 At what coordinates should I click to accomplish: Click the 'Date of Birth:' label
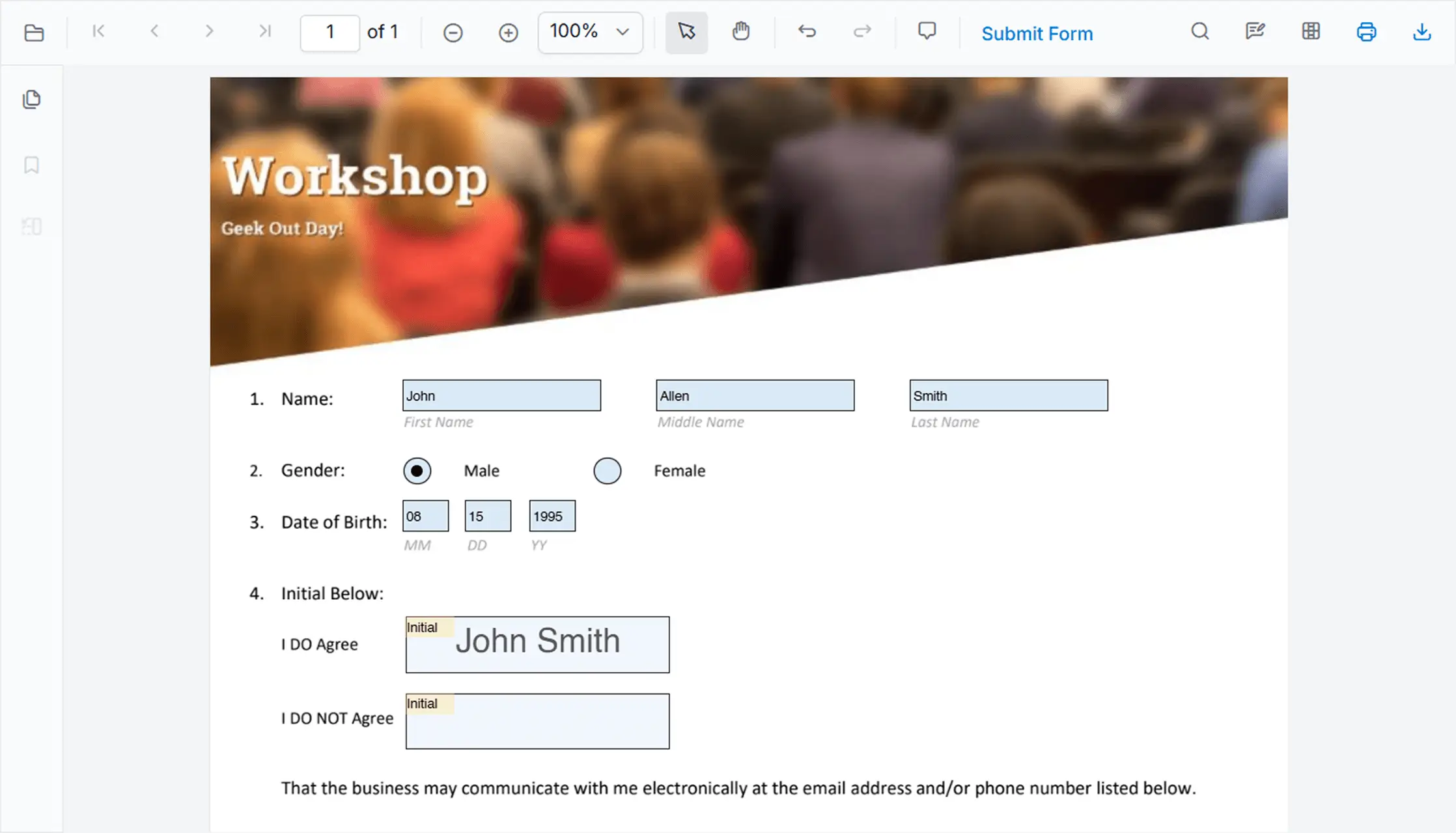coord(333,522)
